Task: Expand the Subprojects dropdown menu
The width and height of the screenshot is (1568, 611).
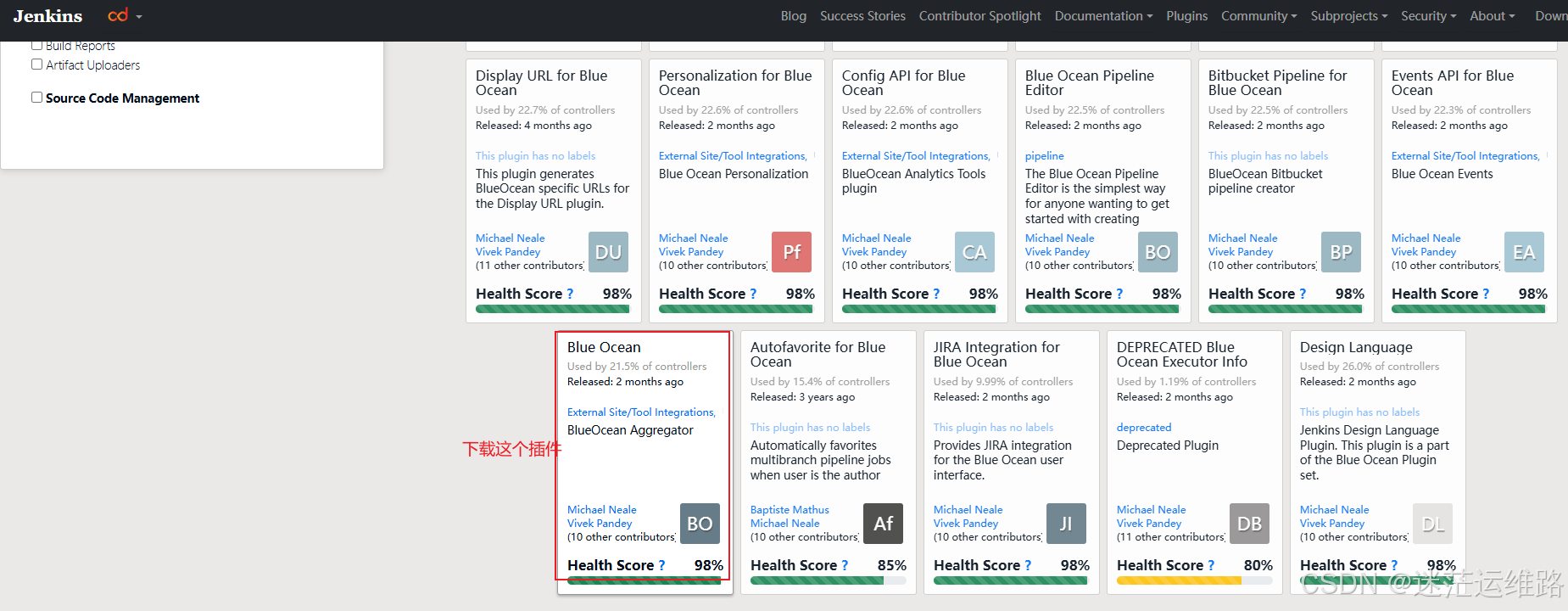Action: click(1348, 16)
